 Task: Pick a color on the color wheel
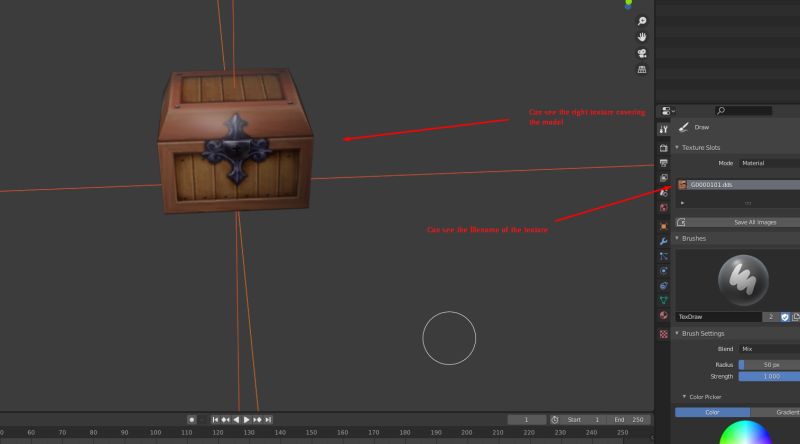pos(745,433)
